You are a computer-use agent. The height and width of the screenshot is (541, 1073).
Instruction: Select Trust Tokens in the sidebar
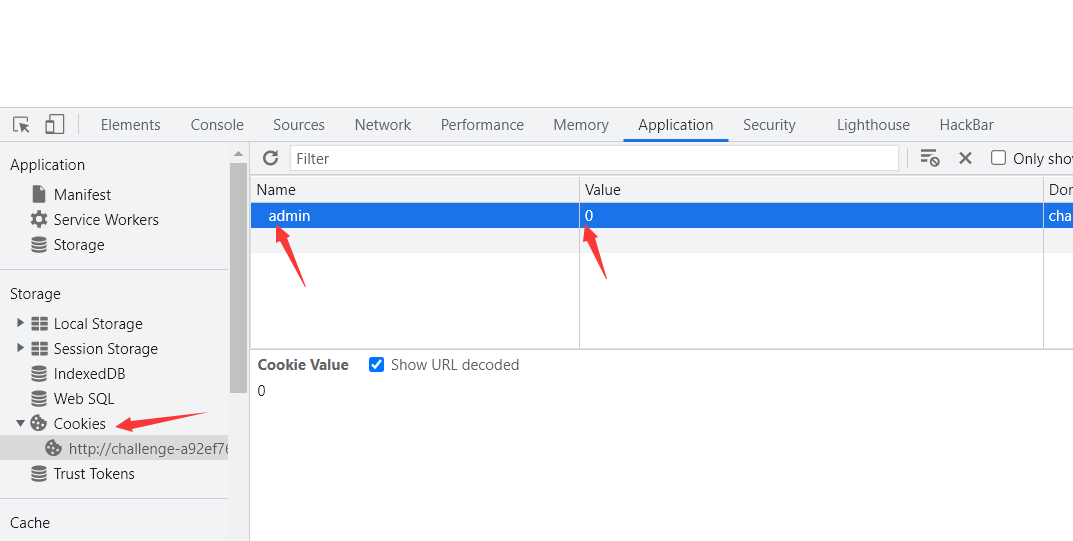[94, 474]
